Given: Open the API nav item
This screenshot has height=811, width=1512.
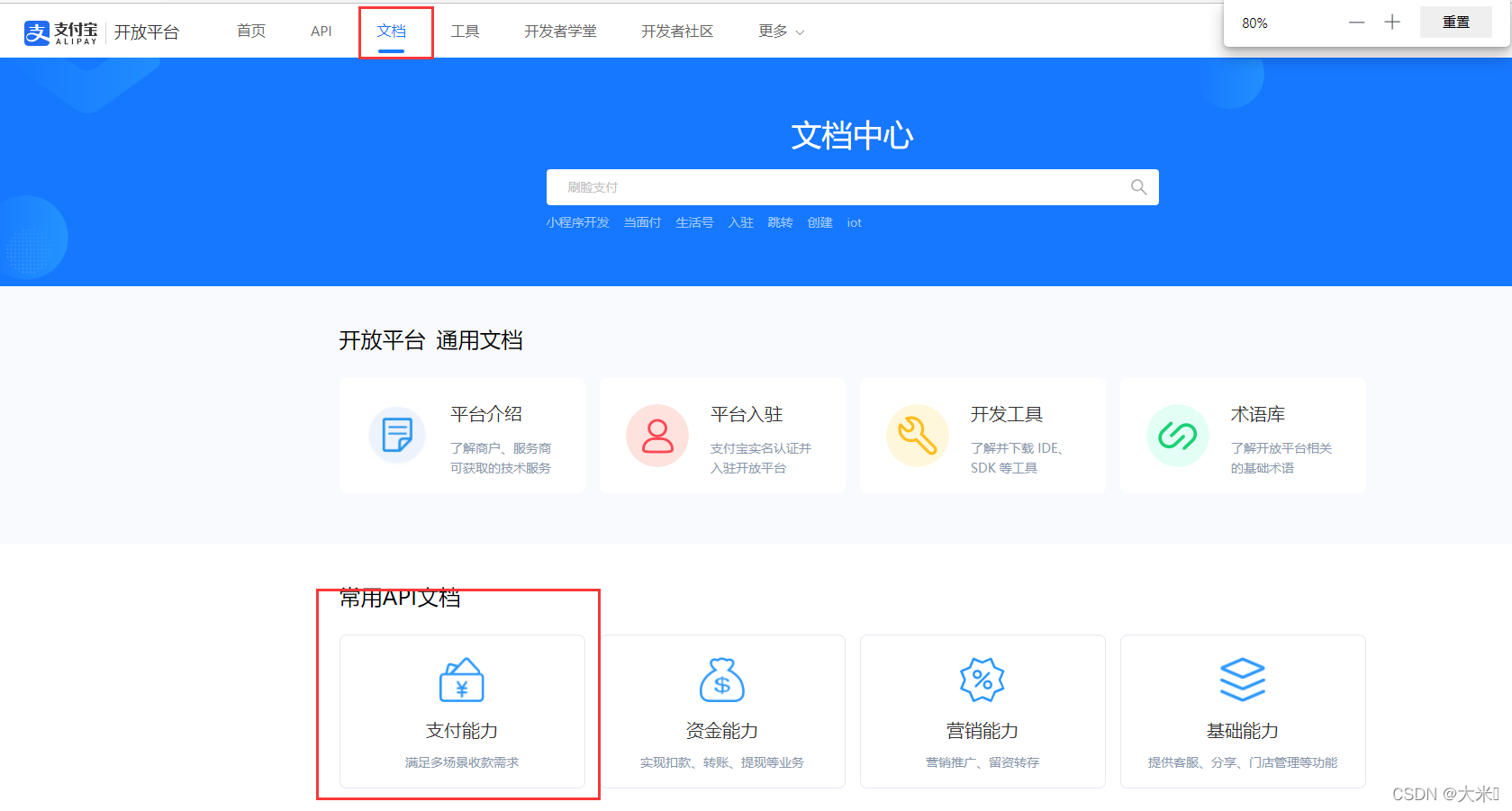Looking at the screenshot, I should pos(321,32).
